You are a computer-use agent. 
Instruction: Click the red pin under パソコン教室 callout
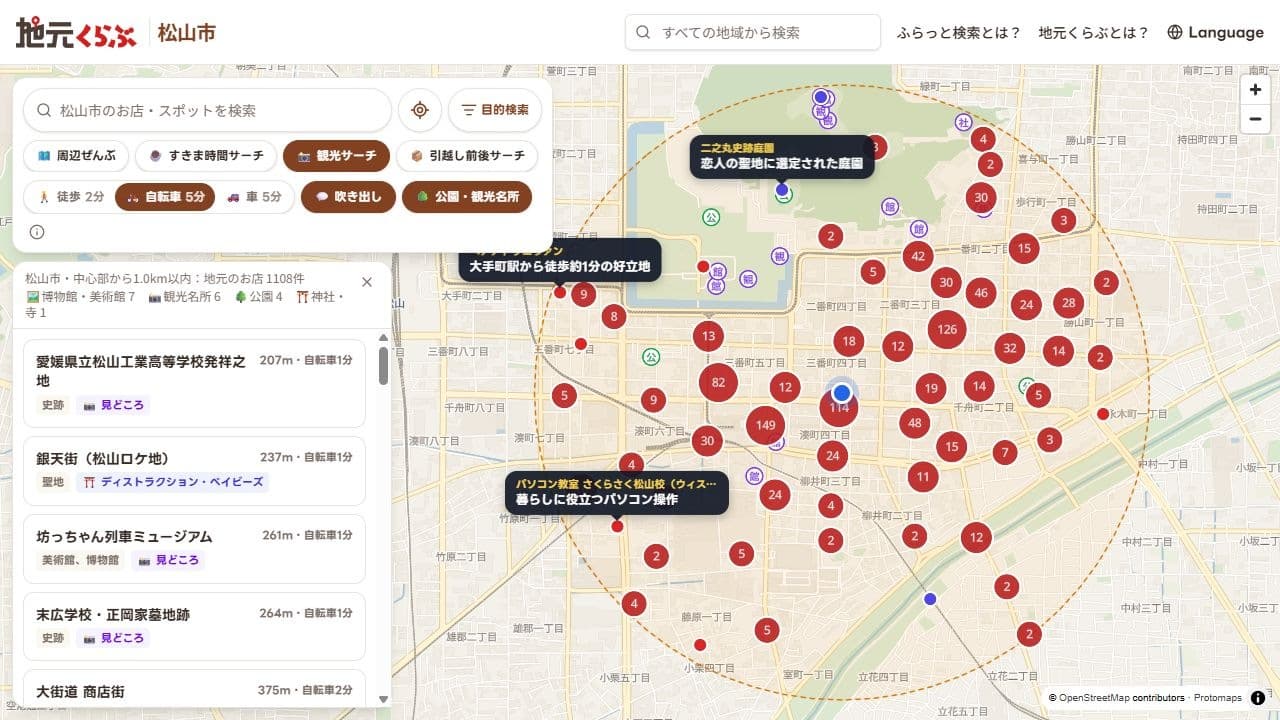tap(617, 526)
